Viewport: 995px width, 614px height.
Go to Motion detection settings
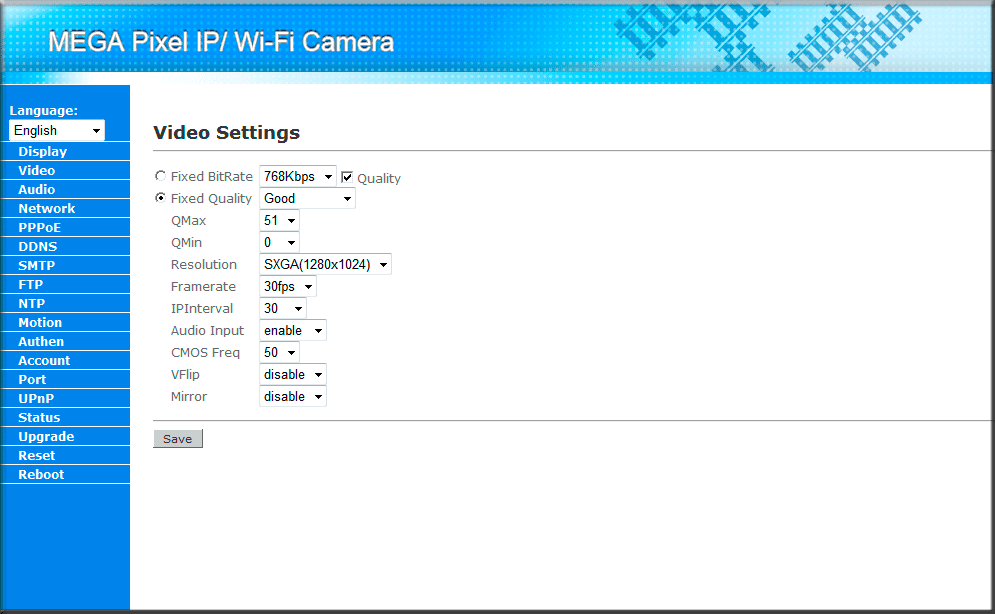[65, 322]
